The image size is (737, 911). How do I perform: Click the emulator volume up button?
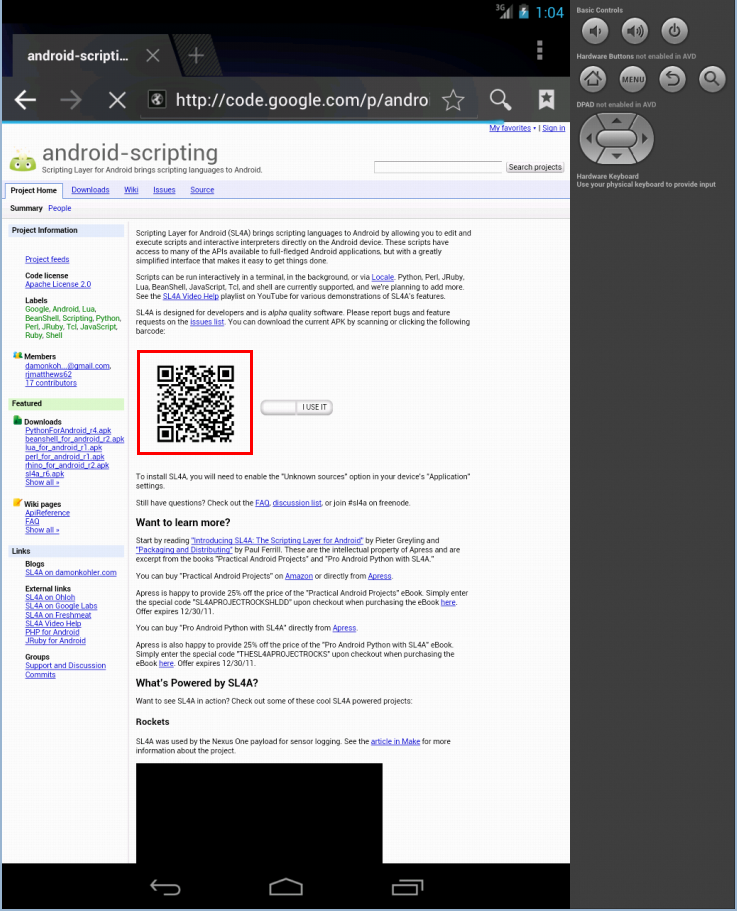(x=634, y=31)
